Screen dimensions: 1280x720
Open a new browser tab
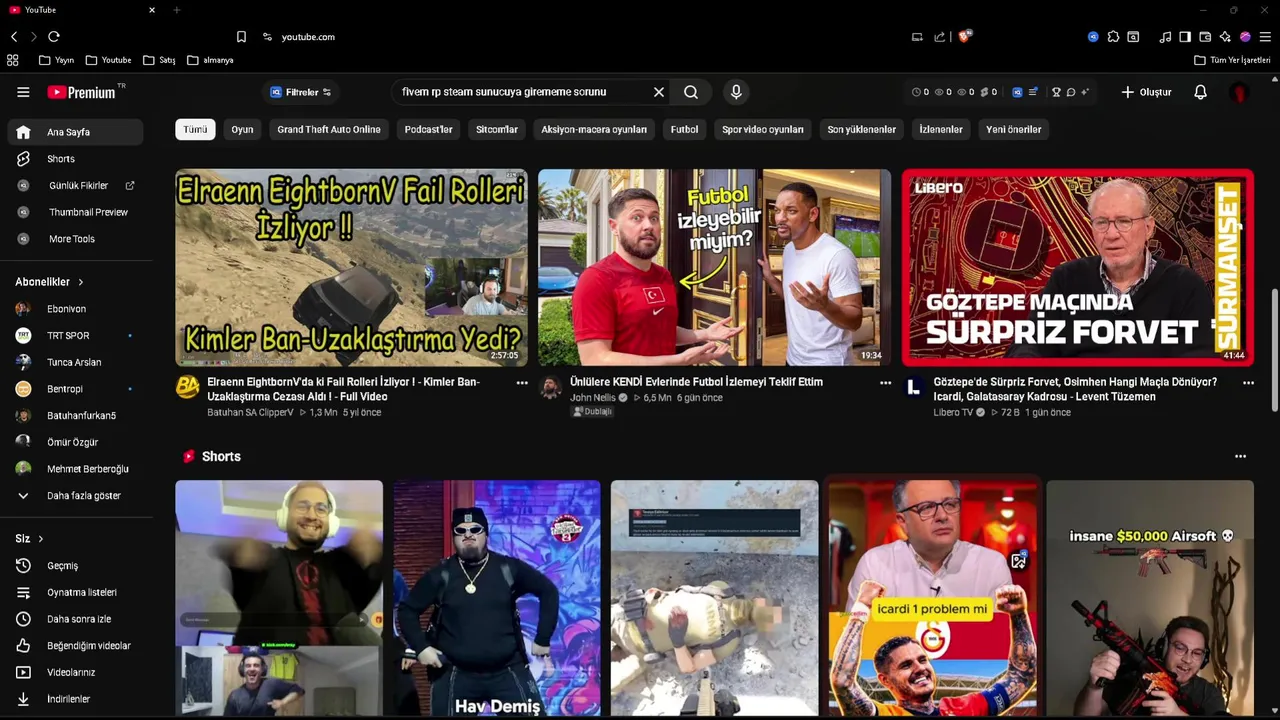[177, 10]
